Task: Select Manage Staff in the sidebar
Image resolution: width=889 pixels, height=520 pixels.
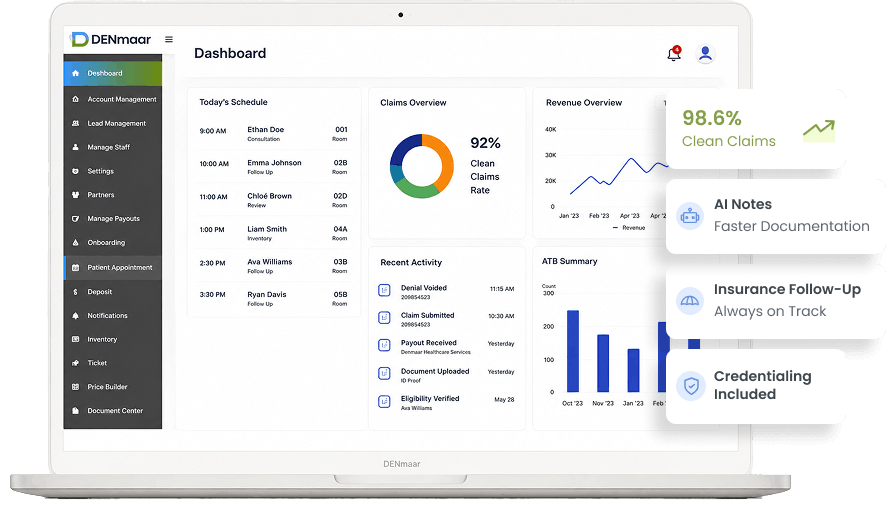Action: (x=113, y=147)
